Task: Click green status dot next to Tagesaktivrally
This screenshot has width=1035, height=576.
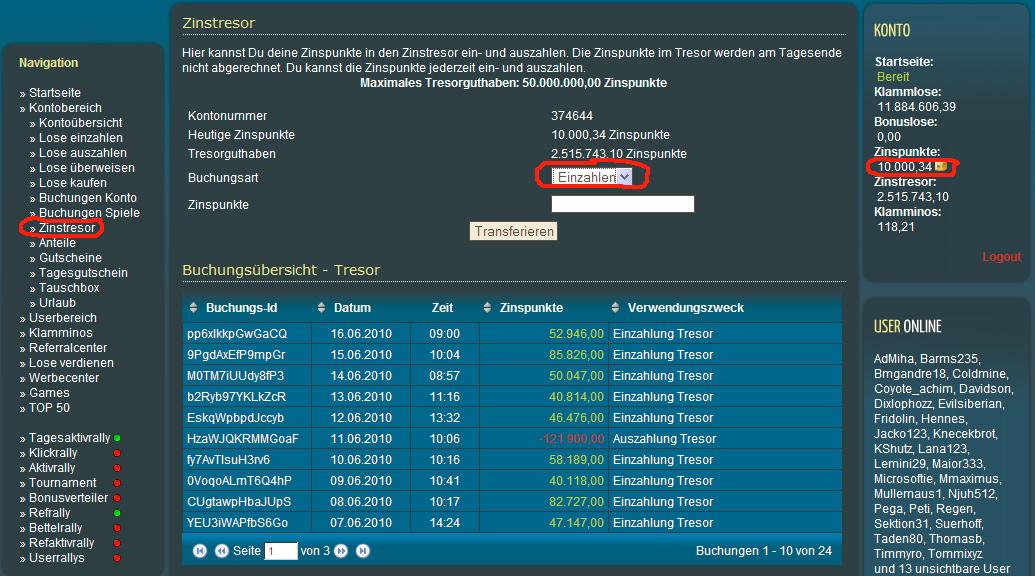Action: click(x=117, y=438)
